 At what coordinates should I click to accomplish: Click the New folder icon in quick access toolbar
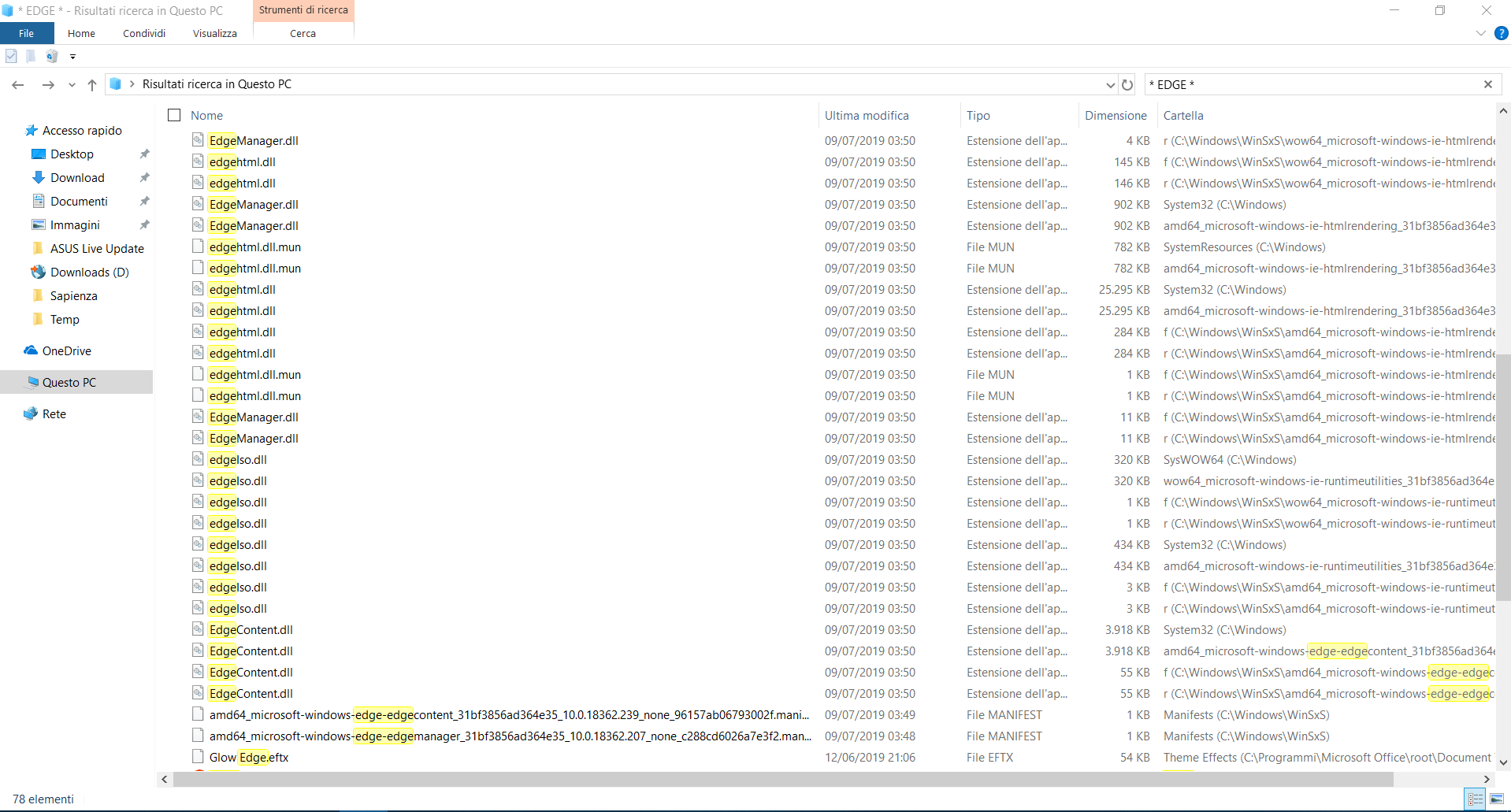pyautogui.click(x=31, y=56)
